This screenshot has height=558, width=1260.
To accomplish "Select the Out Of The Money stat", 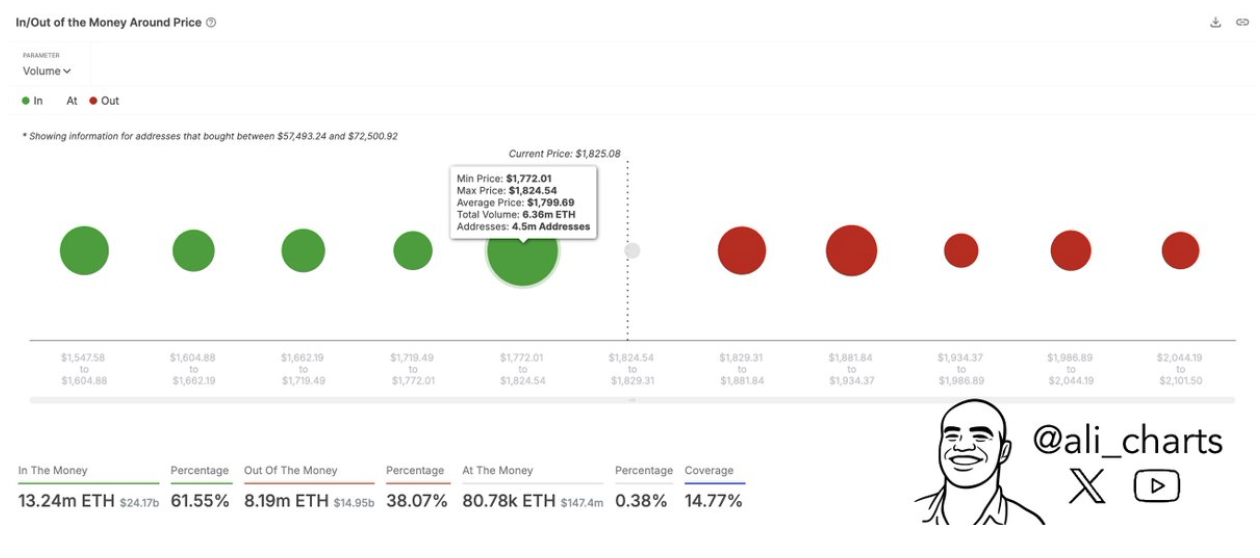I will coord(291,470).
